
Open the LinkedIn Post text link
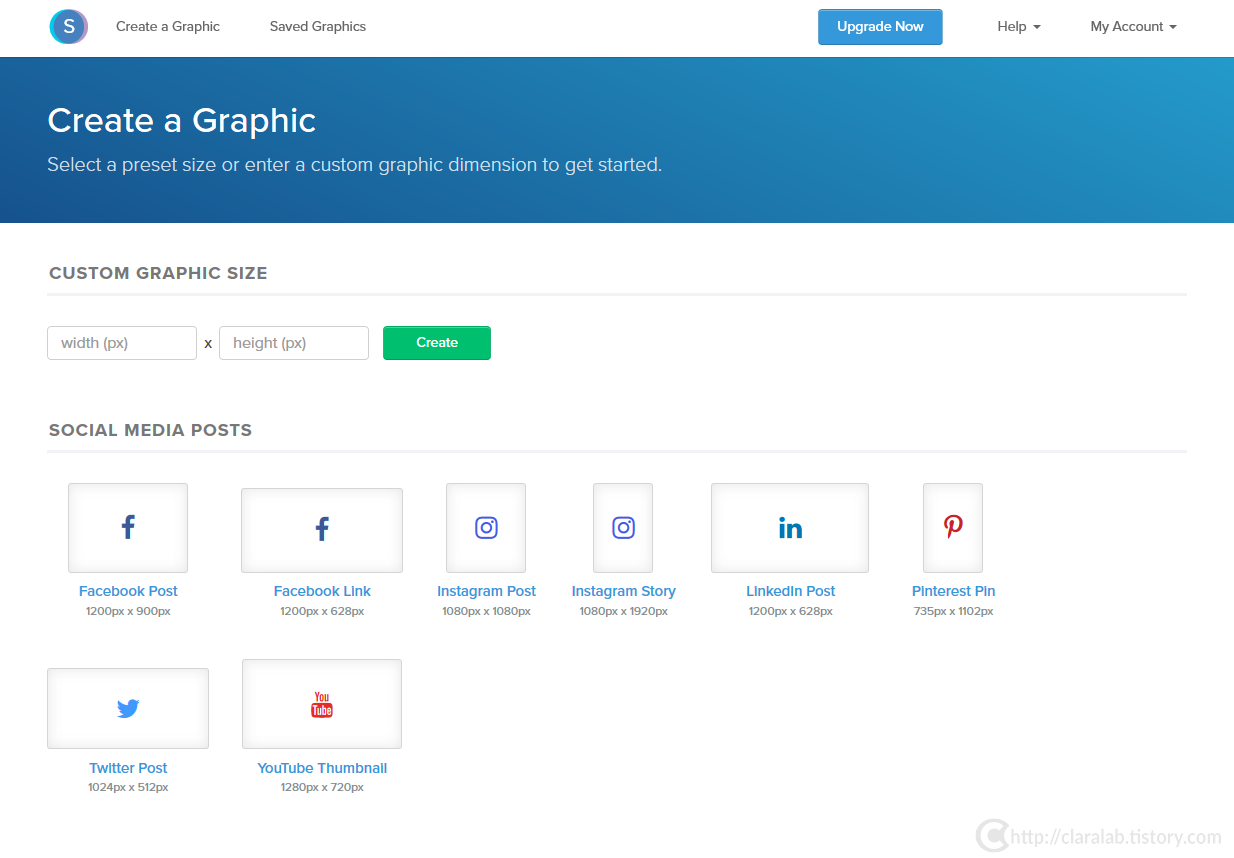tap(790, 591)
